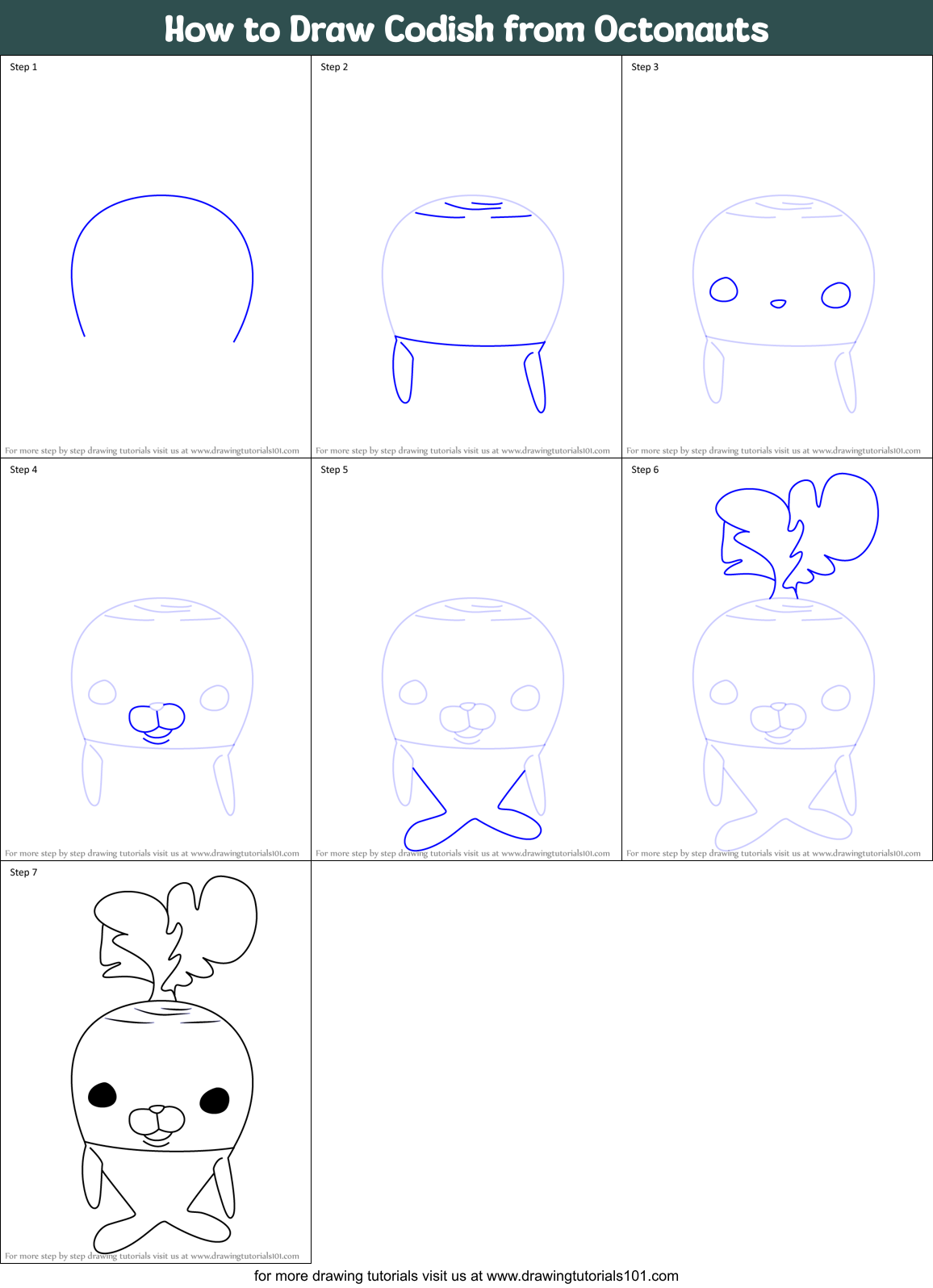The width and height of the screenshot is (933, 1288).
Task: Click the 'Step 5' label
Action: point(334,470)
